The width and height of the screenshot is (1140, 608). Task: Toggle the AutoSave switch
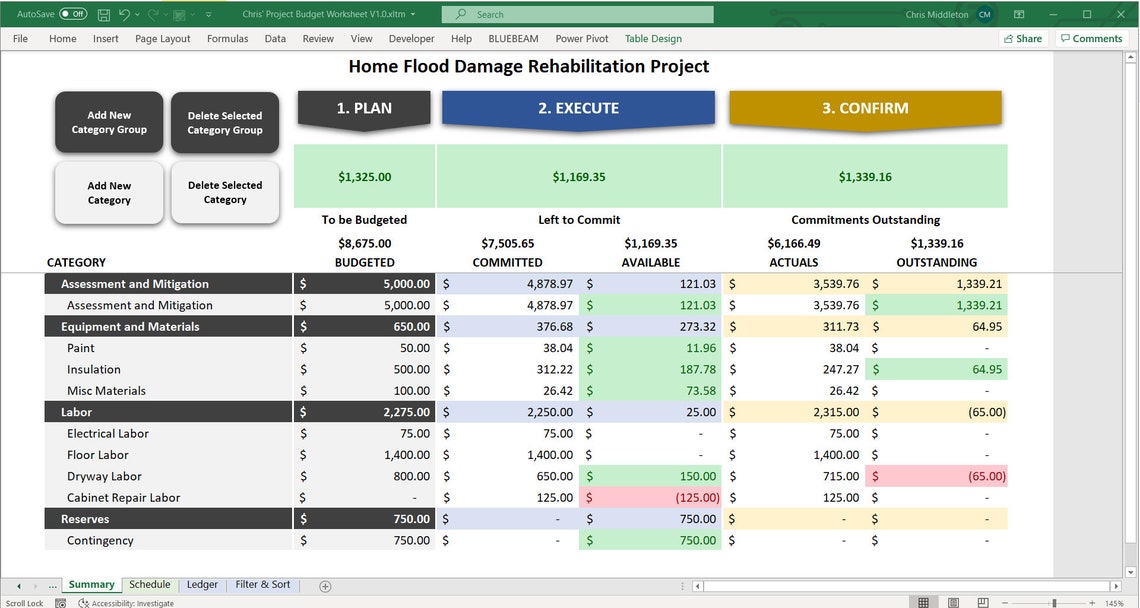73,14
